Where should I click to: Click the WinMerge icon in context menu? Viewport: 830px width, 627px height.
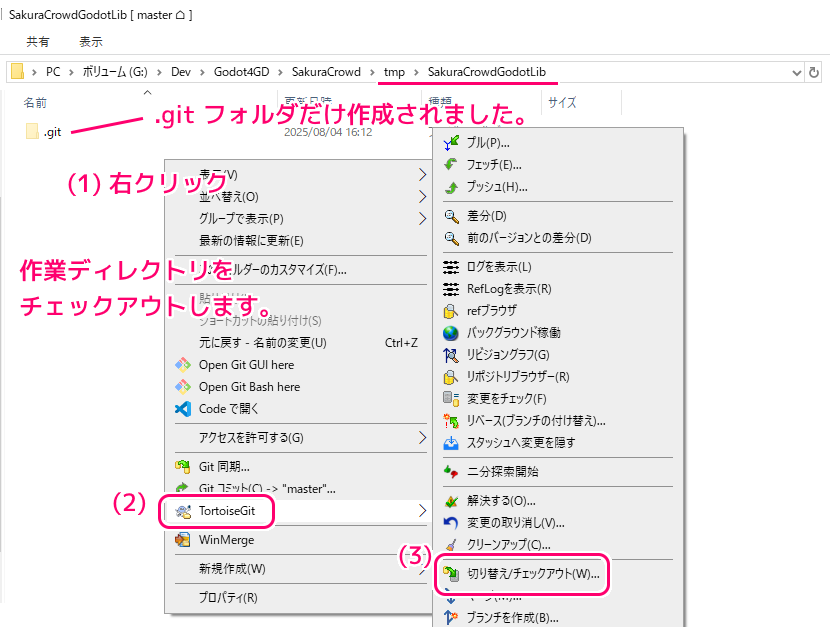pos(183,540)
